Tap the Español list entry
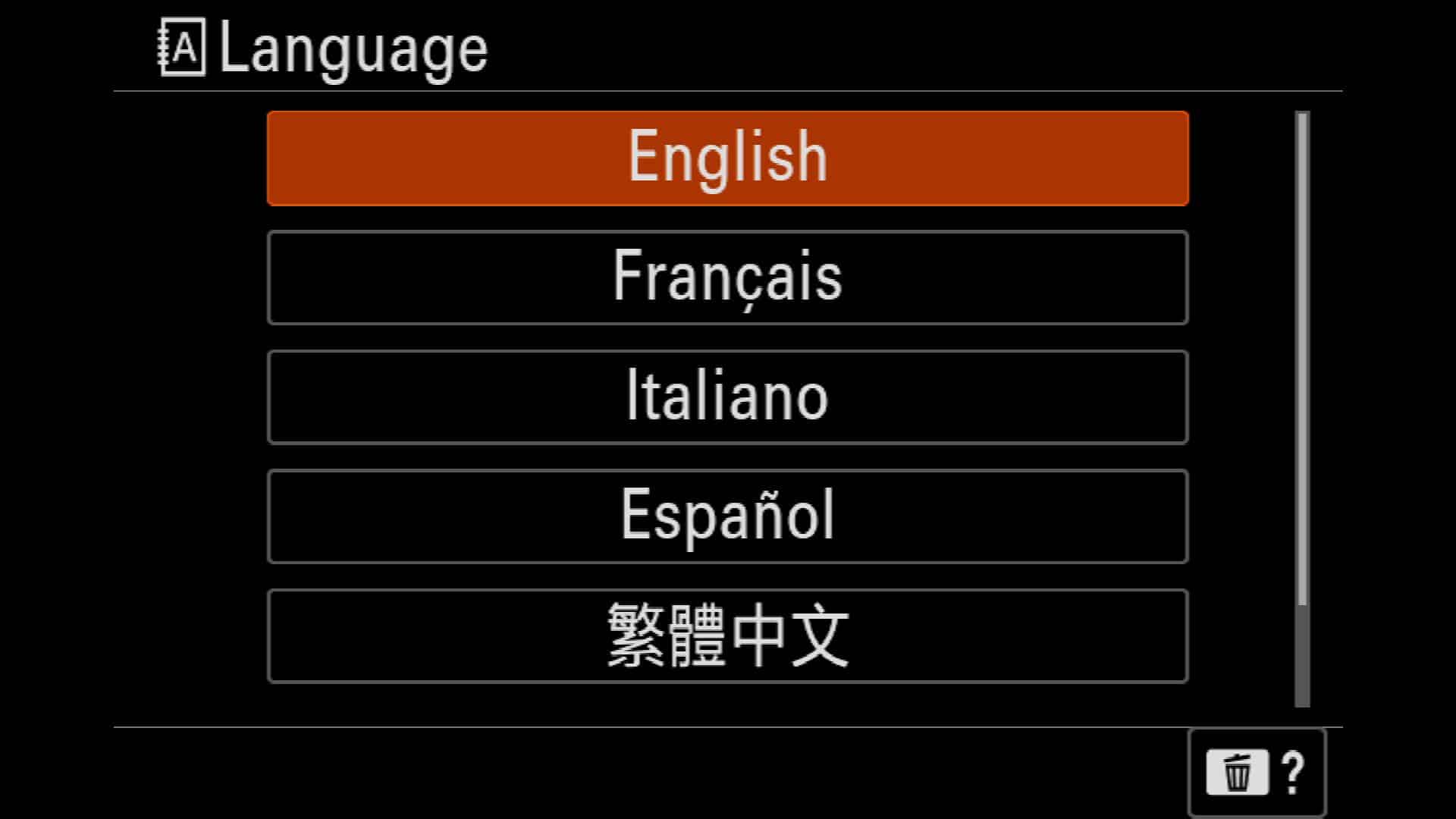 click(x=727, y=516)
